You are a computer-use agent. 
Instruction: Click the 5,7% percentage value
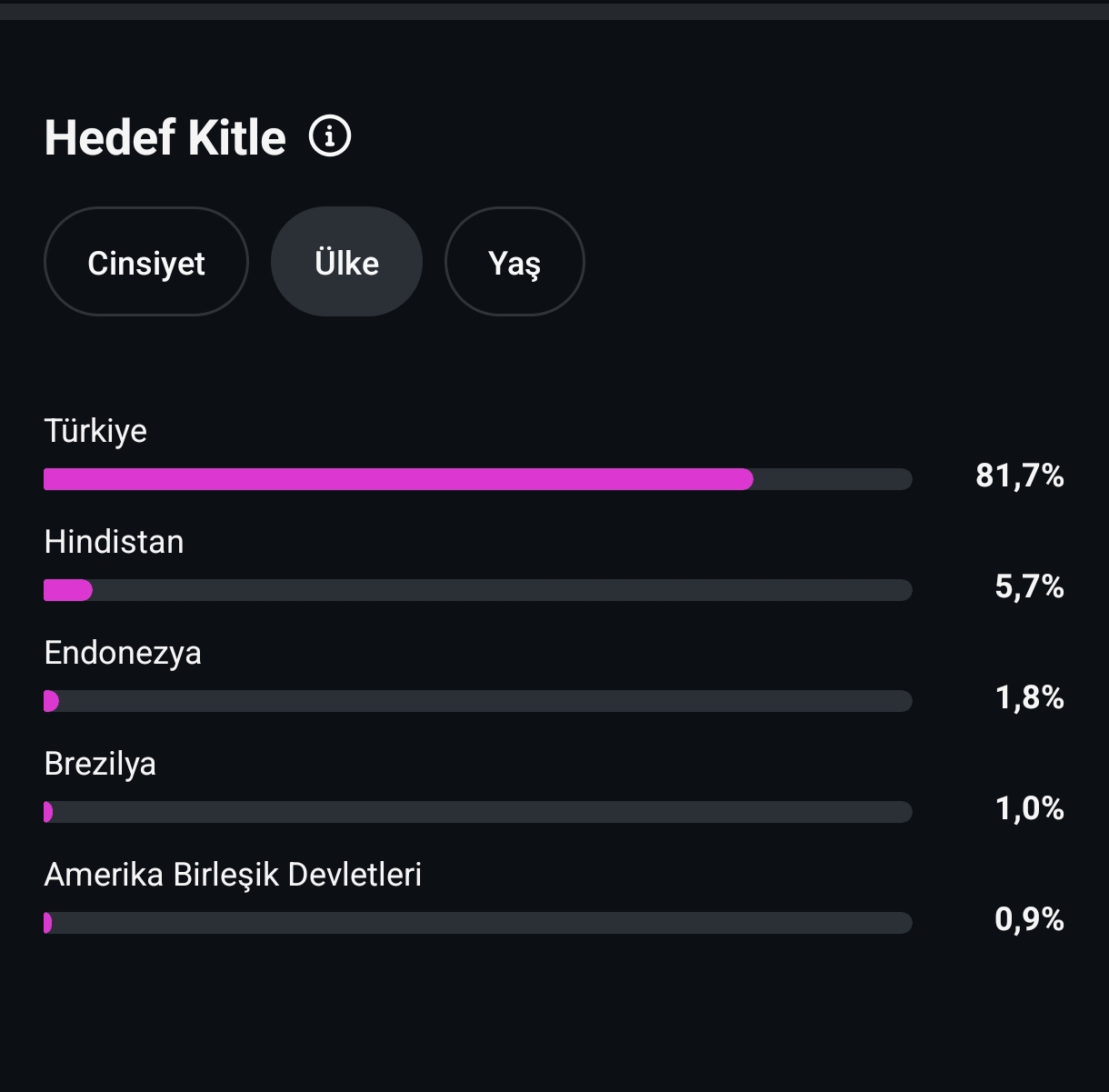point(1030,586)
